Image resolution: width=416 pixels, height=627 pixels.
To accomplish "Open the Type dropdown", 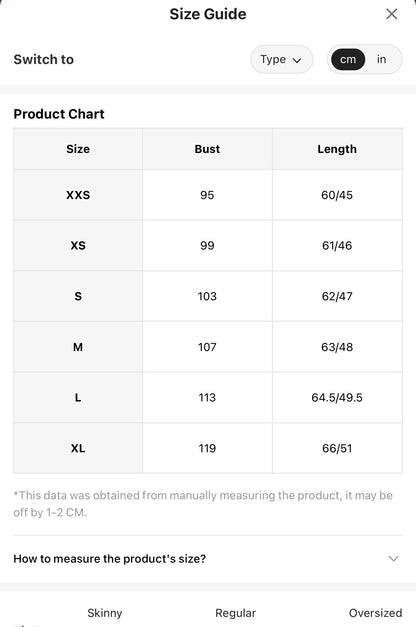I will click(x=282, y=59).
